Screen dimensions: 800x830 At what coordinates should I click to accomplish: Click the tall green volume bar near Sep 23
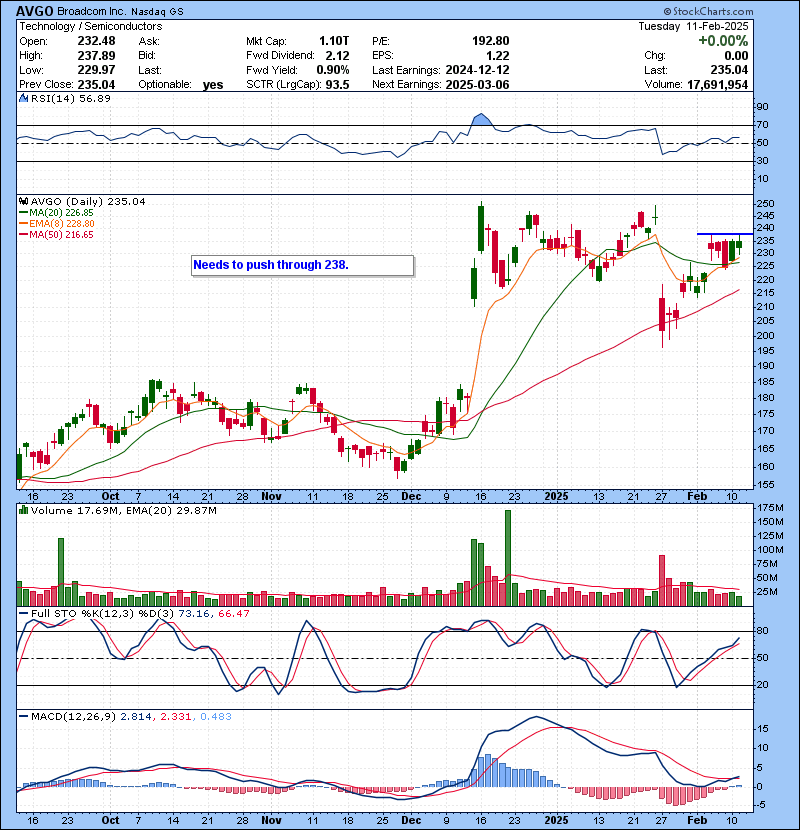pos(61,572)
